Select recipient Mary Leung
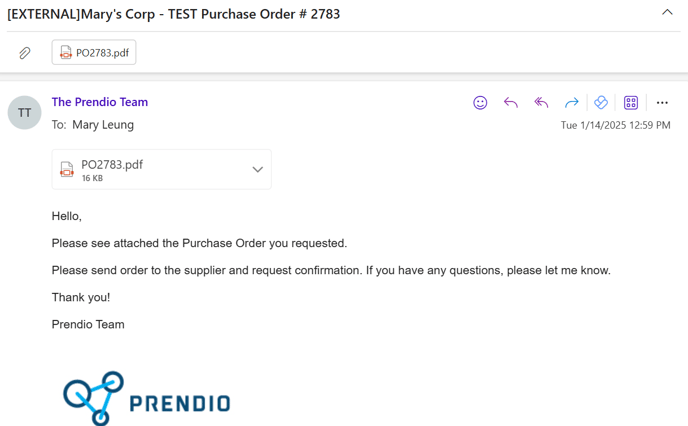688x426 pixels. (103, 125)
